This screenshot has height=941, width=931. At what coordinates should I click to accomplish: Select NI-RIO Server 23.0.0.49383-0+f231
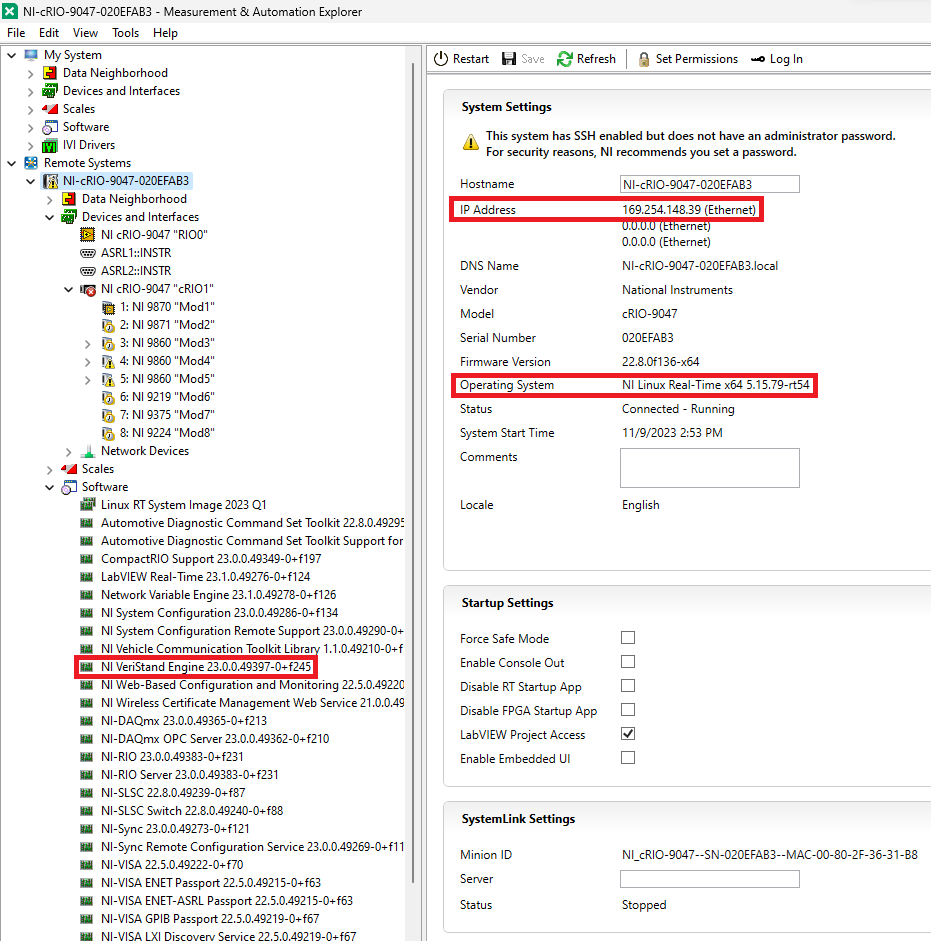coord(190,775)
